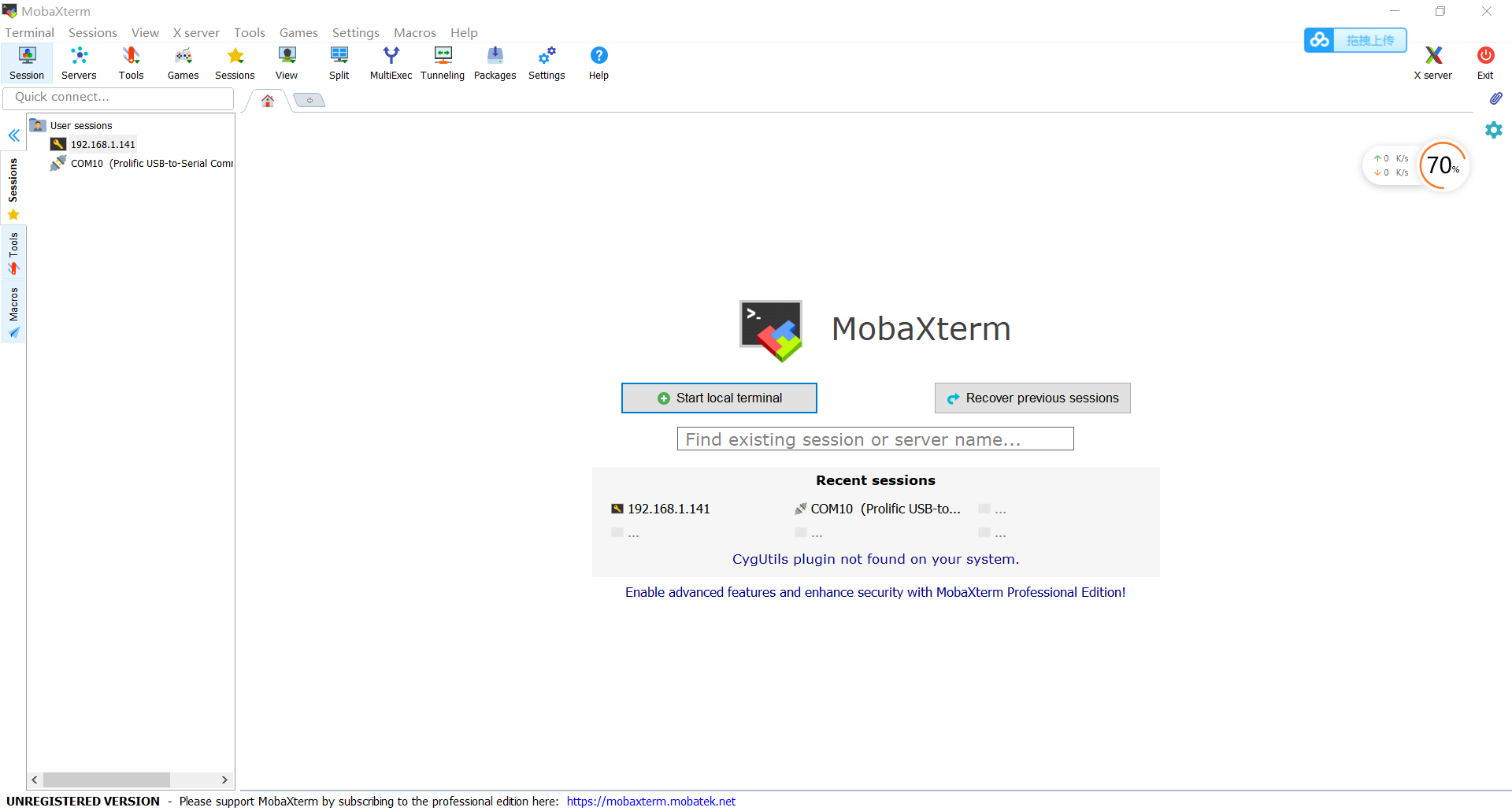Open the Servers toolbar icon
This screenshot has height=811, width=1512.
tap(79, 63)
